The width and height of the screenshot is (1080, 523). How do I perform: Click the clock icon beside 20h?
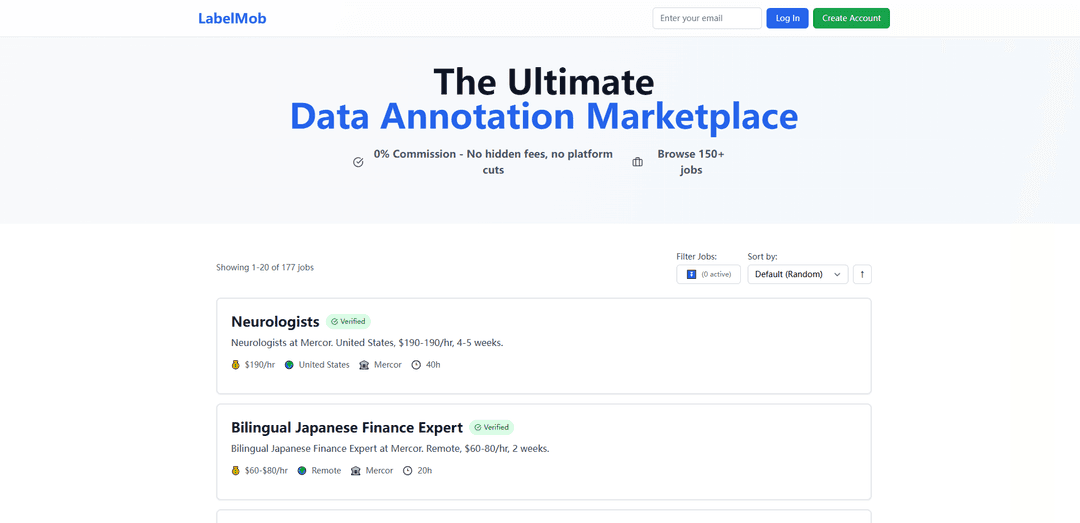pyautogui.click(x=408, y=471)
